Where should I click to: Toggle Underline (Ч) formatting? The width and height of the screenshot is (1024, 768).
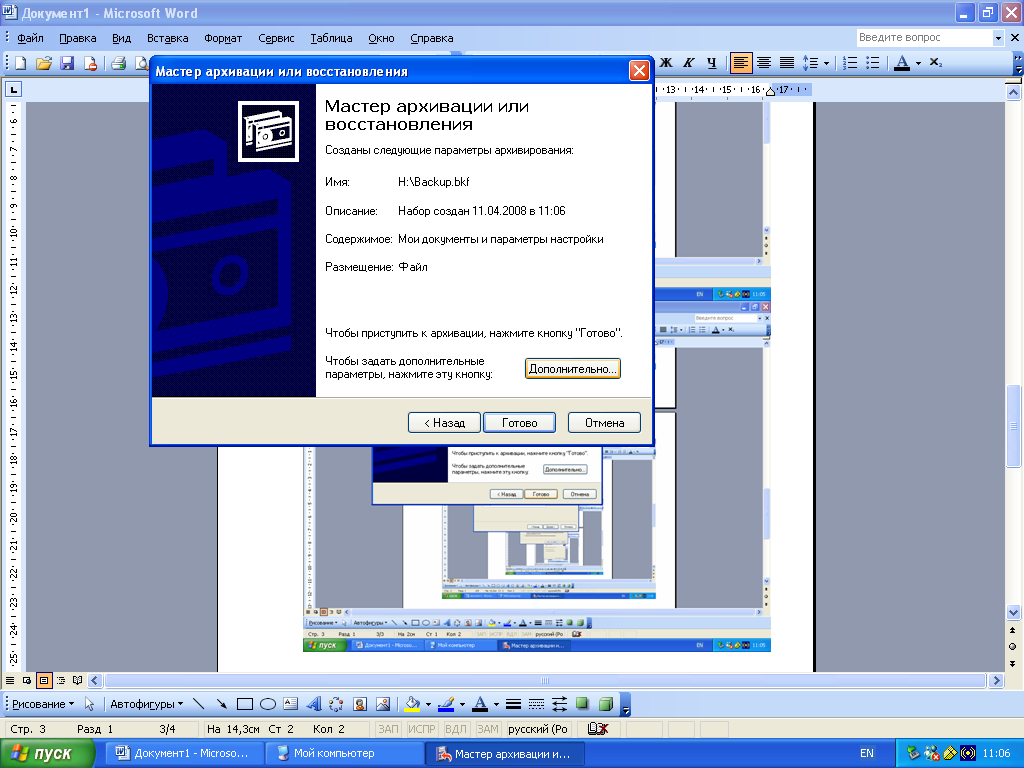[712, 63]
